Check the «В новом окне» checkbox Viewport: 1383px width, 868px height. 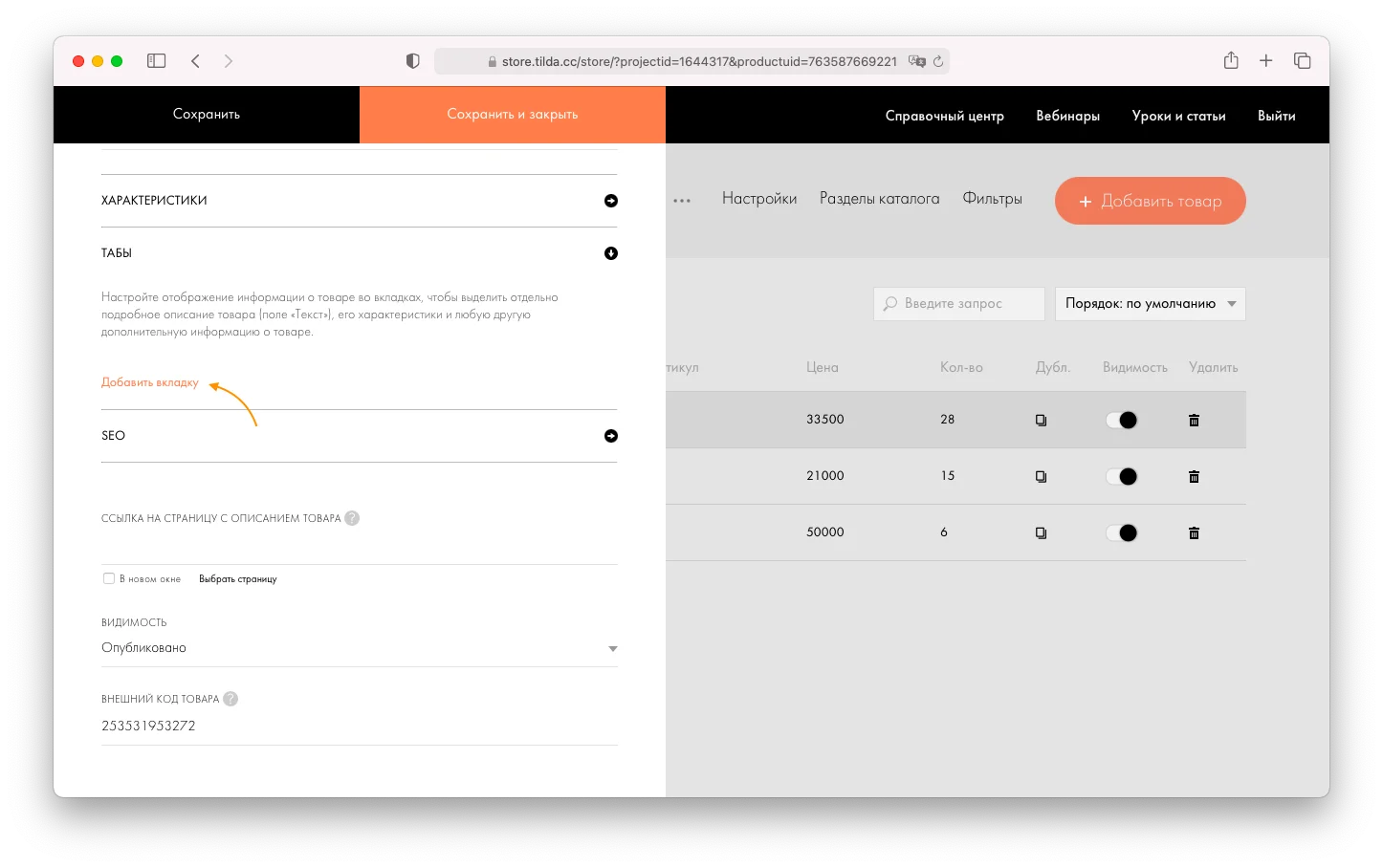pos(109,578)
